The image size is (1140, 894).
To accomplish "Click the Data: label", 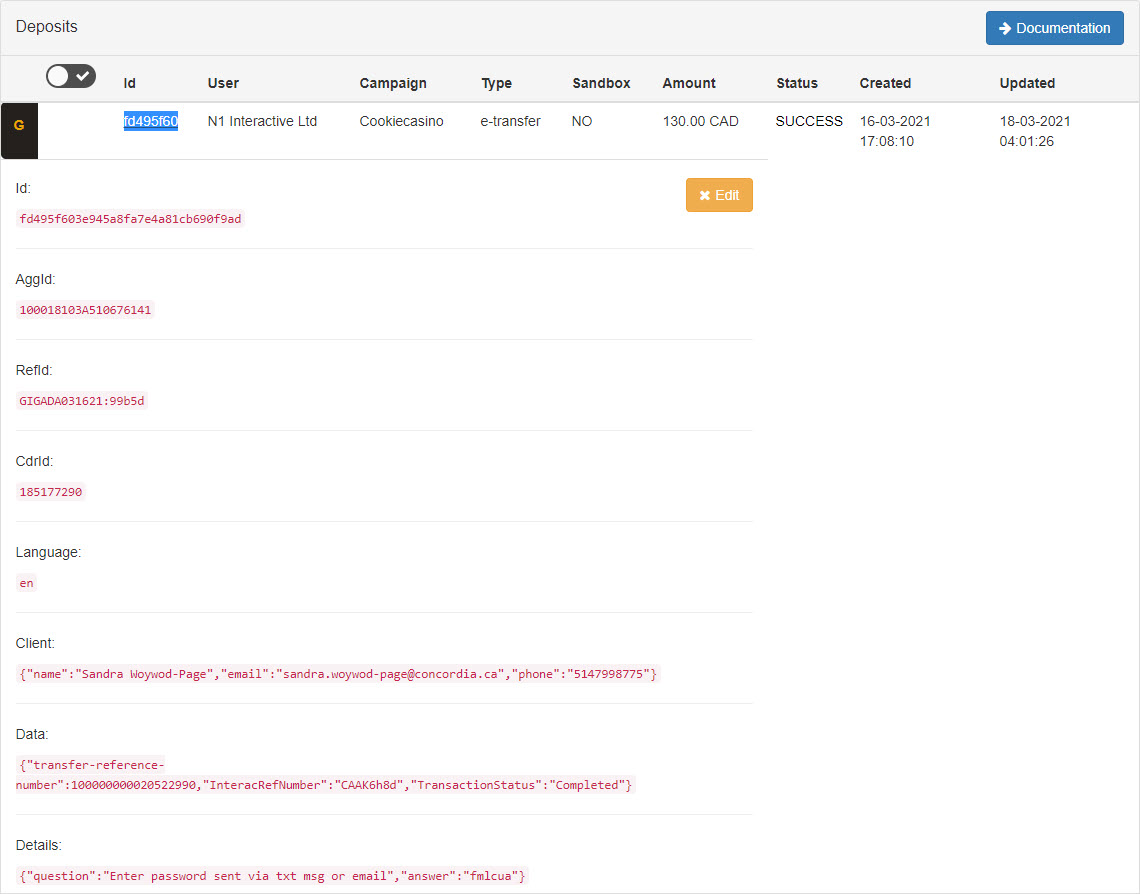I will 32,734.
